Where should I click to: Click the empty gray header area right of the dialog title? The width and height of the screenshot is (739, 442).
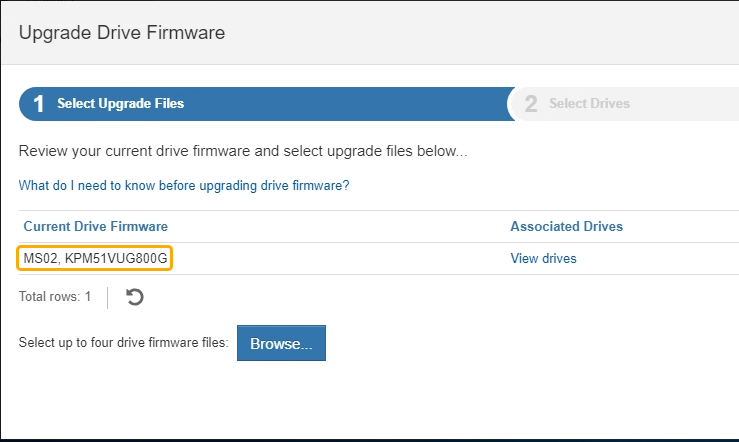(x=480, y=33)
